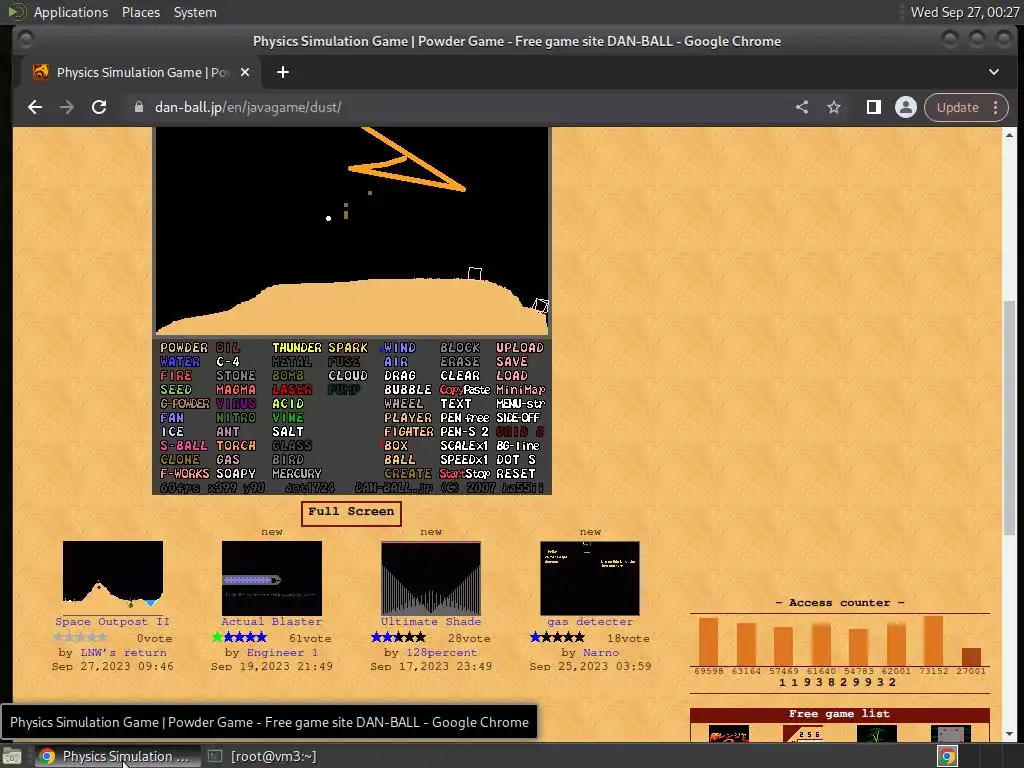The height and width of the screenshot is (768, 1024).
Task: Choose the OIL element
Action: 228,348
